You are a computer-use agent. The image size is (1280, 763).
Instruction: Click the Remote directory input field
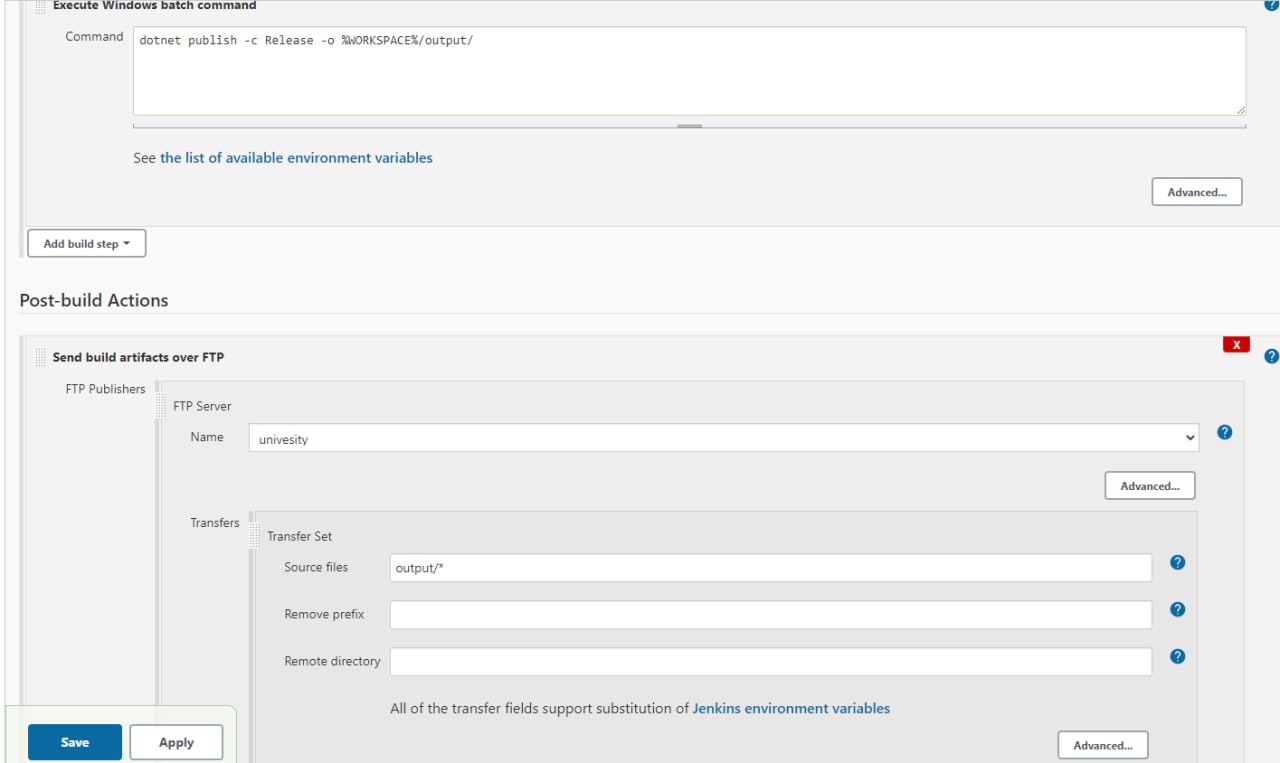[x=771, y=662]
